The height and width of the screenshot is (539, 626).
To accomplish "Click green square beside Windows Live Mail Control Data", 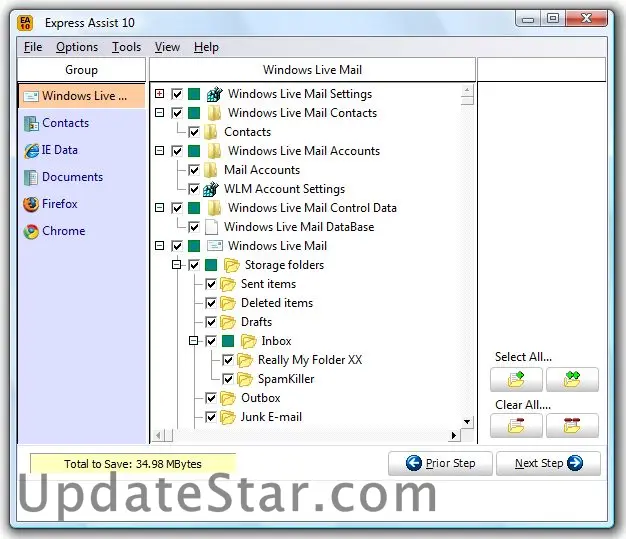I will click(x=194, y=208).
